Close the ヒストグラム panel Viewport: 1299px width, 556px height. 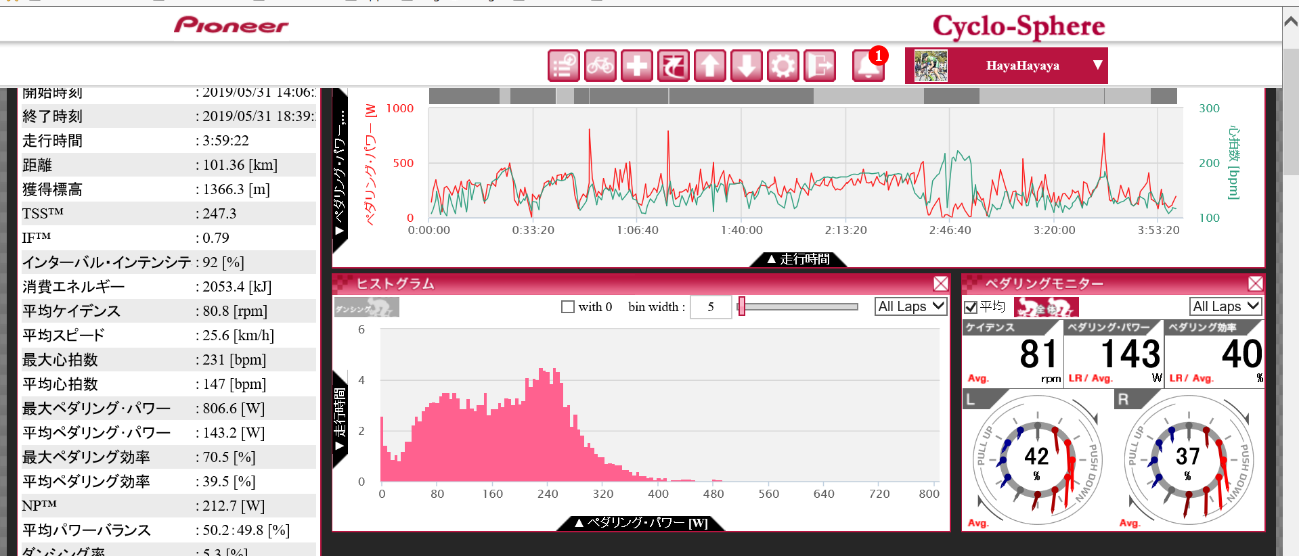click(x=940, y=284)
